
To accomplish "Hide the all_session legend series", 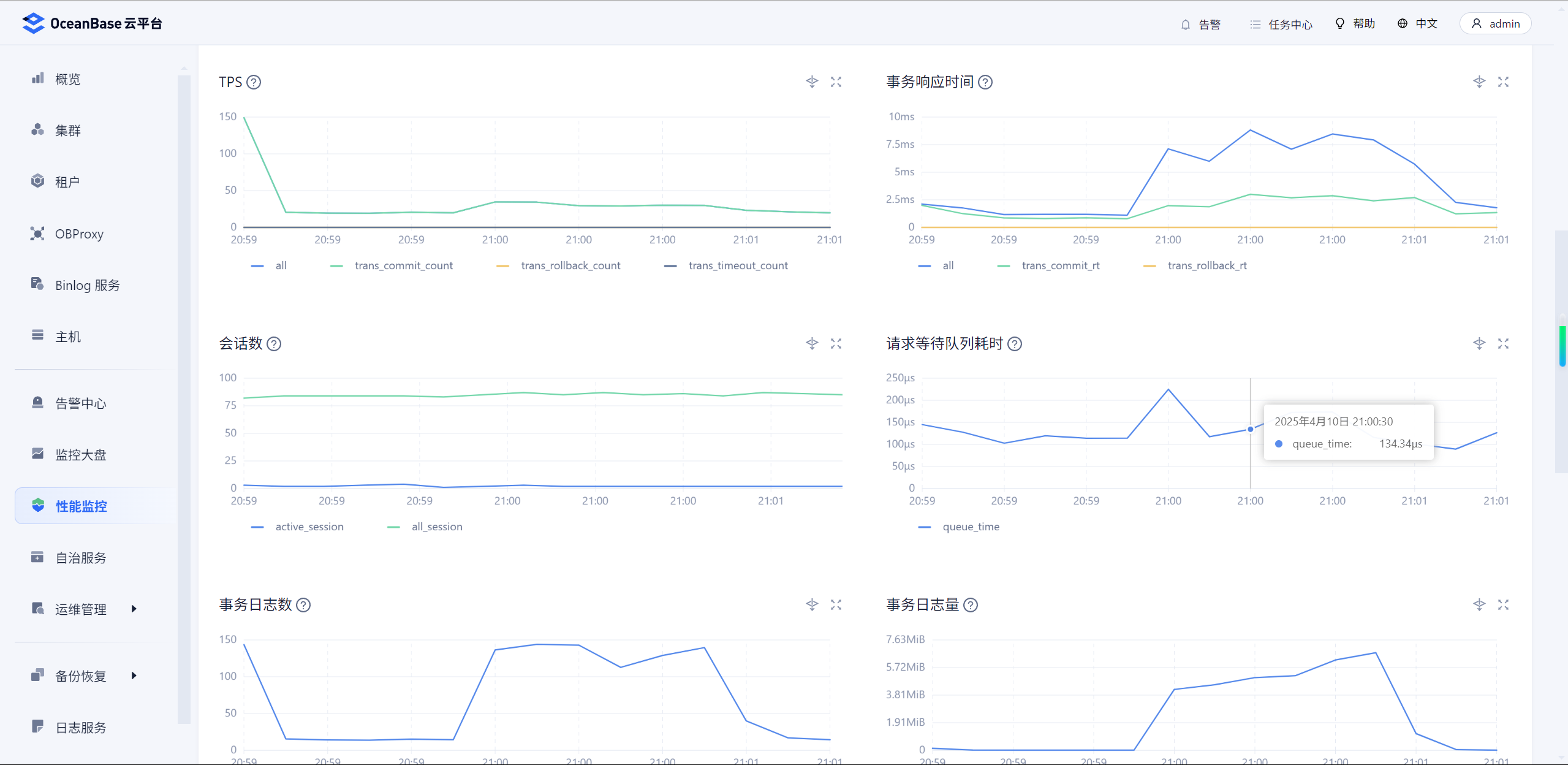I will [x=436, y=527].
